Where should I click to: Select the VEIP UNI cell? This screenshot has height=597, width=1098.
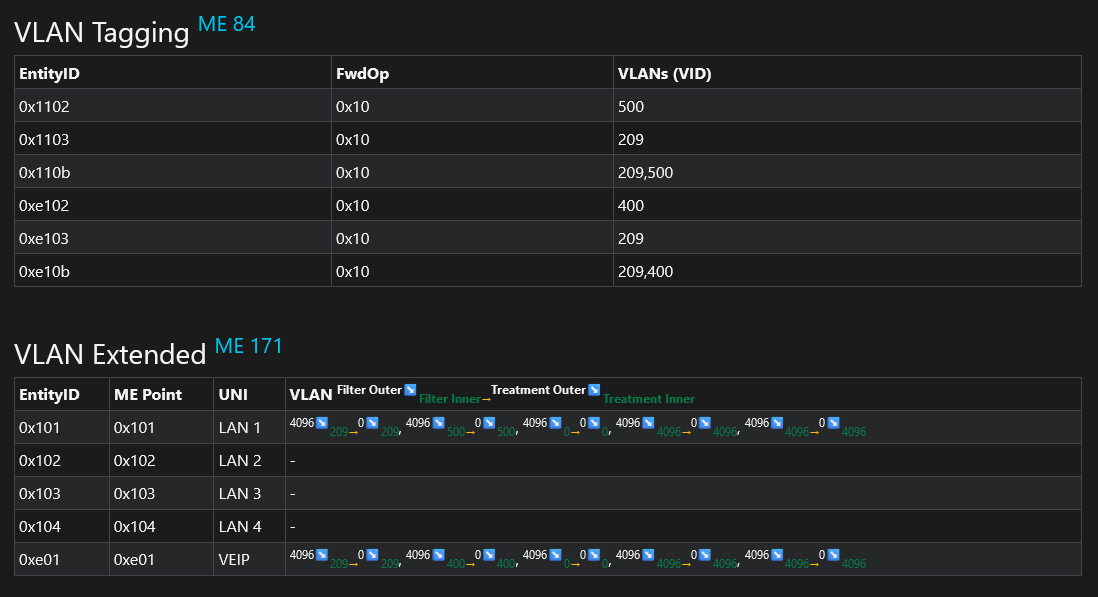pyautogui.click(x=249, y=559)
